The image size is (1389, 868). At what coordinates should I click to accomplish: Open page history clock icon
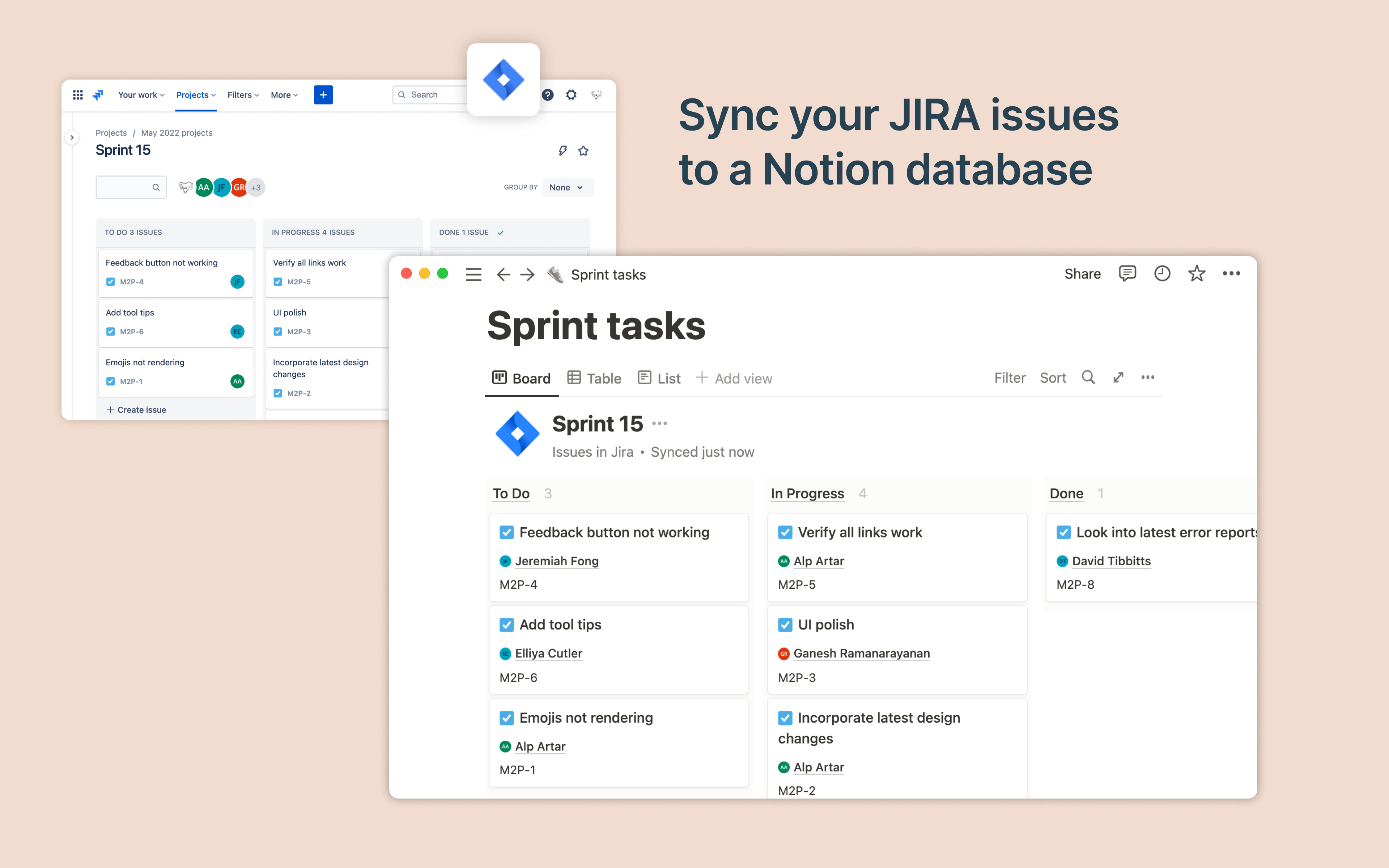[x=1162, y=274]
